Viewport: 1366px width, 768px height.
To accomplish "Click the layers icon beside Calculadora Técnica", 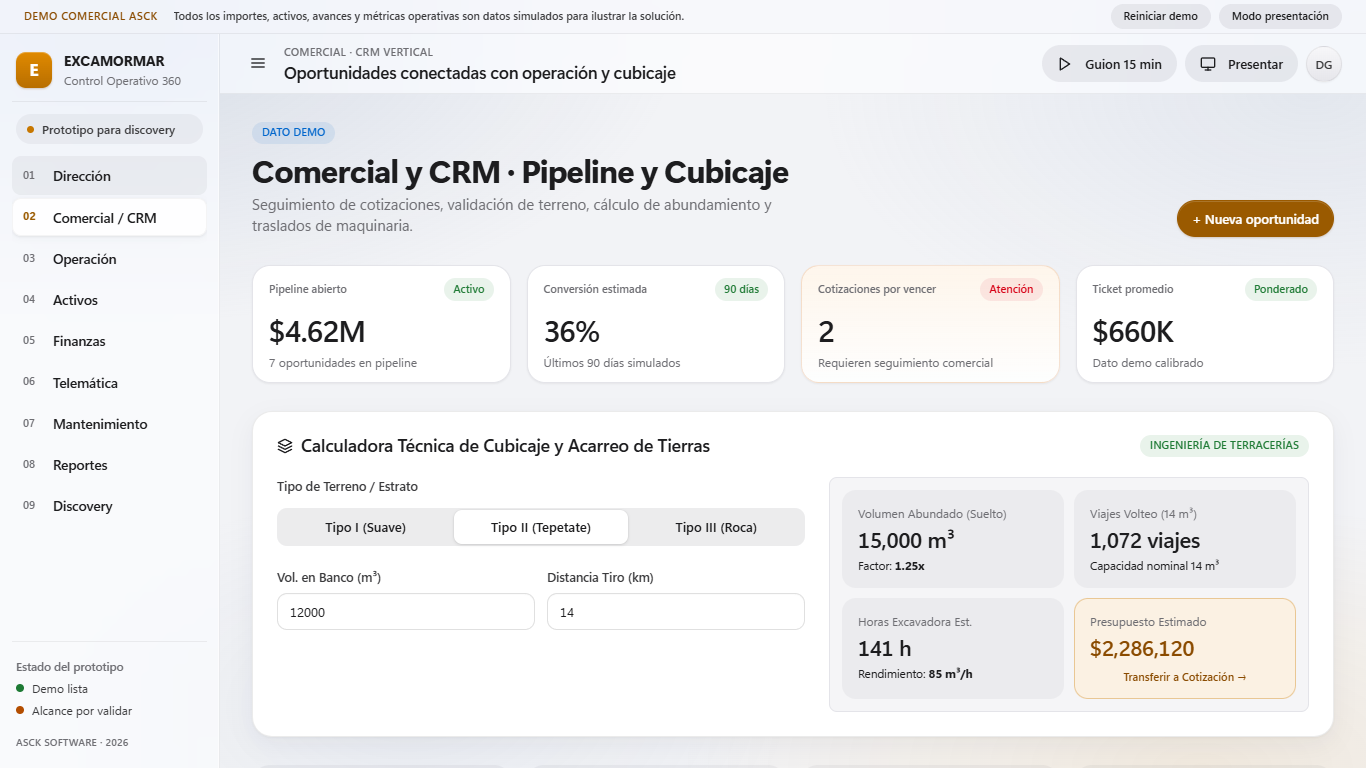I will pos(285,446).
